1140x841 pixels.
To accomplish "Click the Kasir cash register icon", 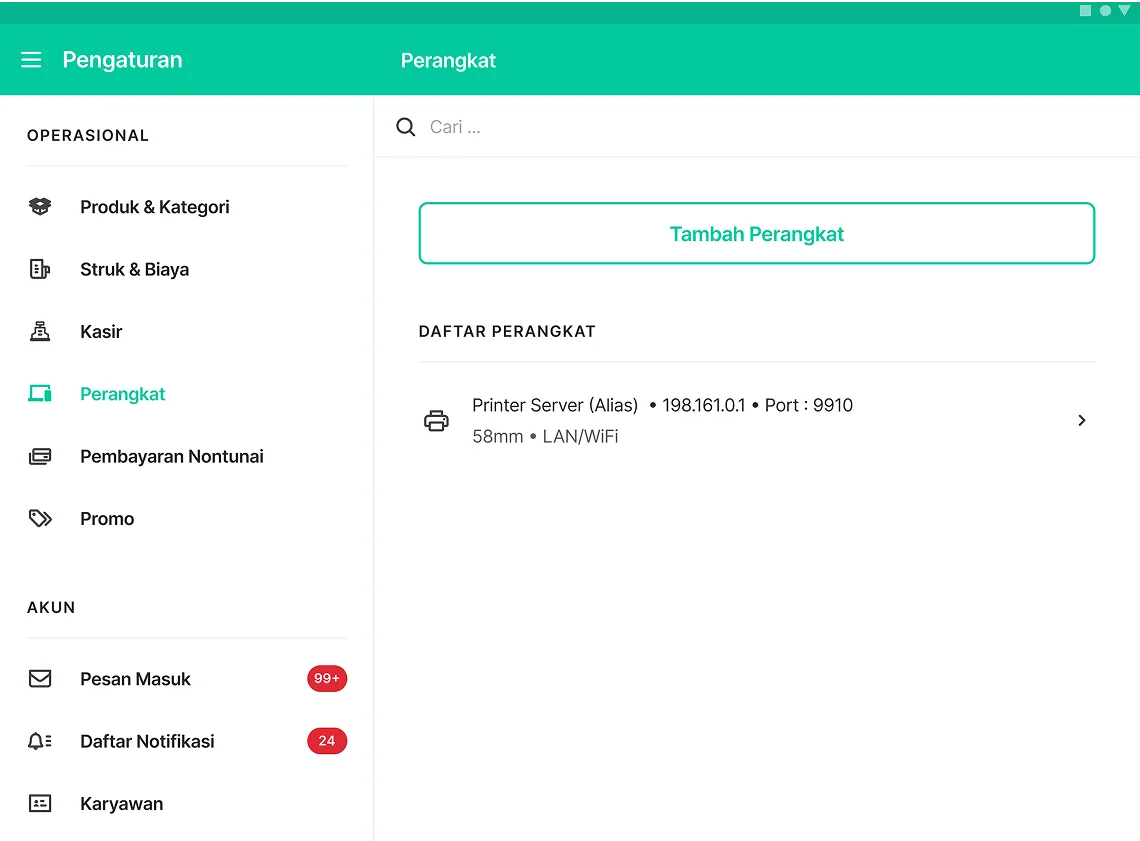I will pyautogui.click(x=40, y=332).
